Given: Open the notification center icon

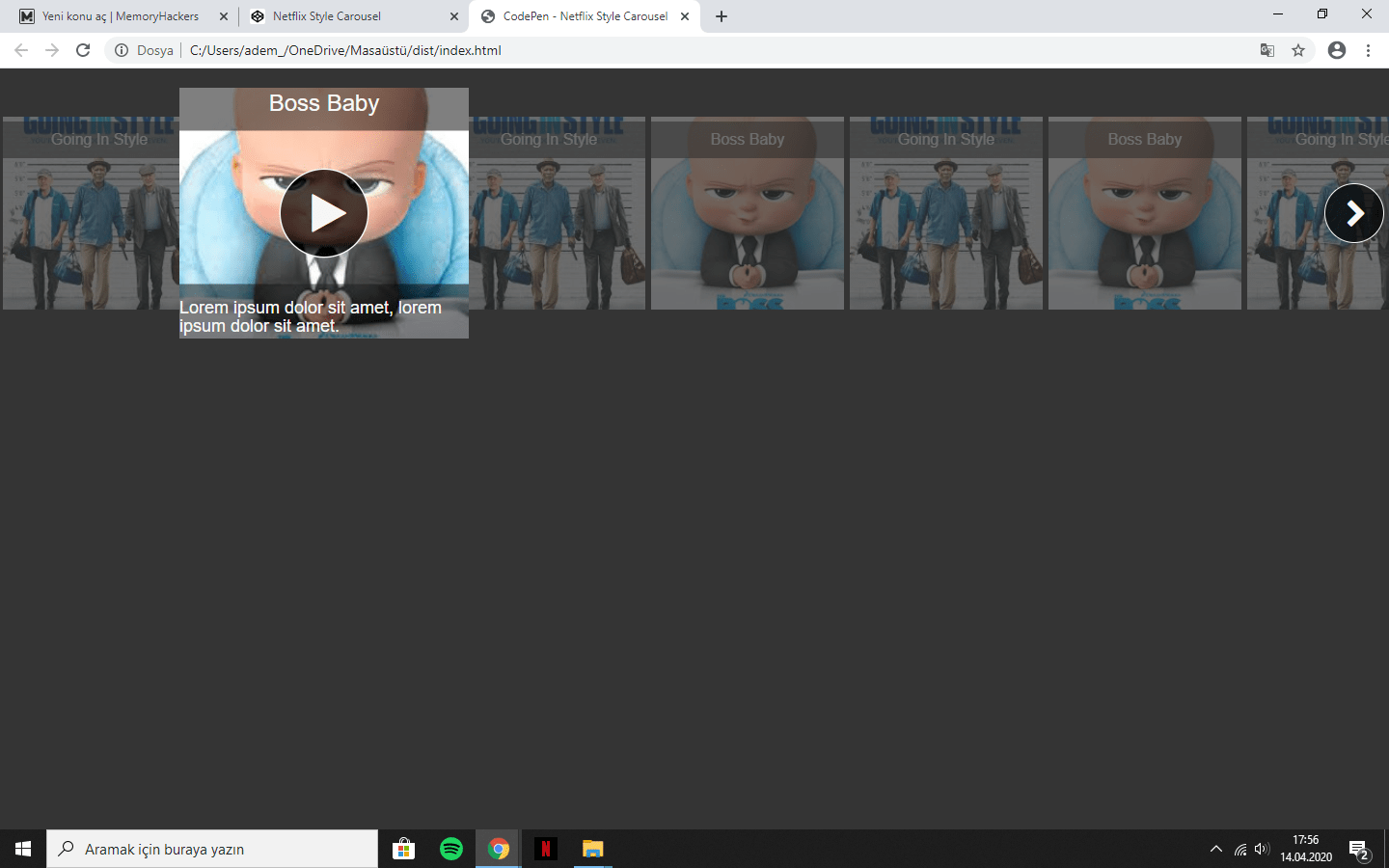Looking at the screenshot, I should [x=1359, y=849].
